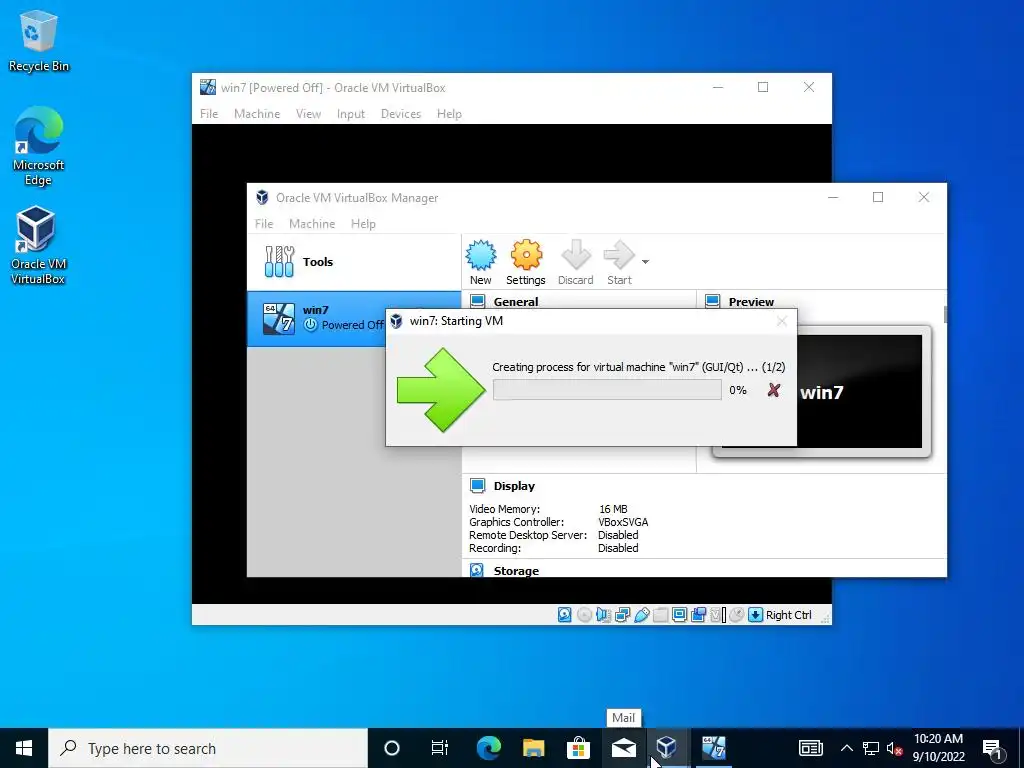Image resolution: width=1024 pixels, height=768 pixels.
Task: Click CPU virtualization status icon in VM window
Action: pos(717,615)
